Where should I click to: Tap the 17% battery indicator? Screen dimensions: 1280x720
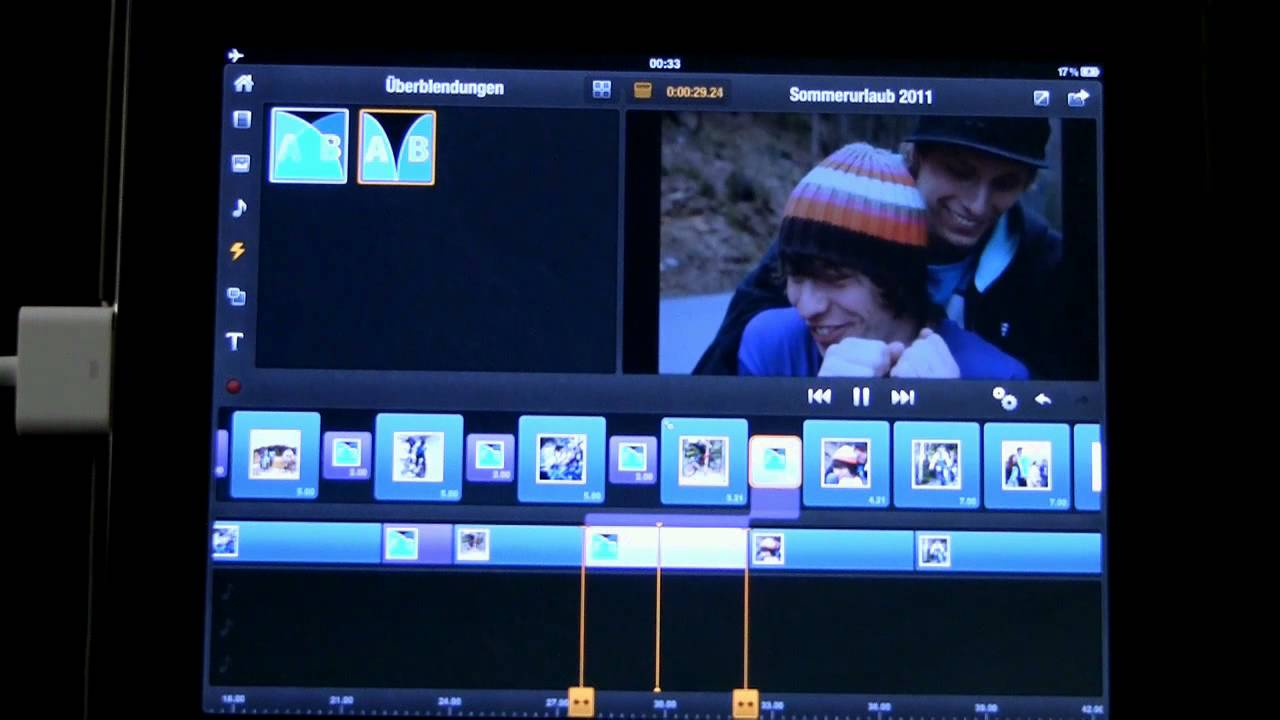click(1078, 72)
